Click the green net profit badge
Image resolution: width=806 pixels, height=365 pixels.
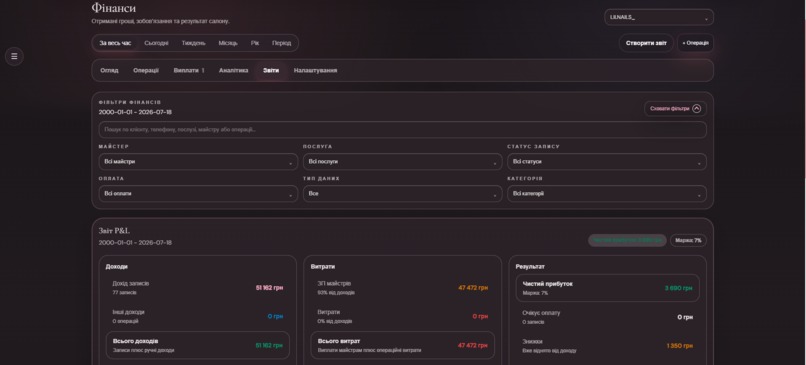click(x=627, y=240)
